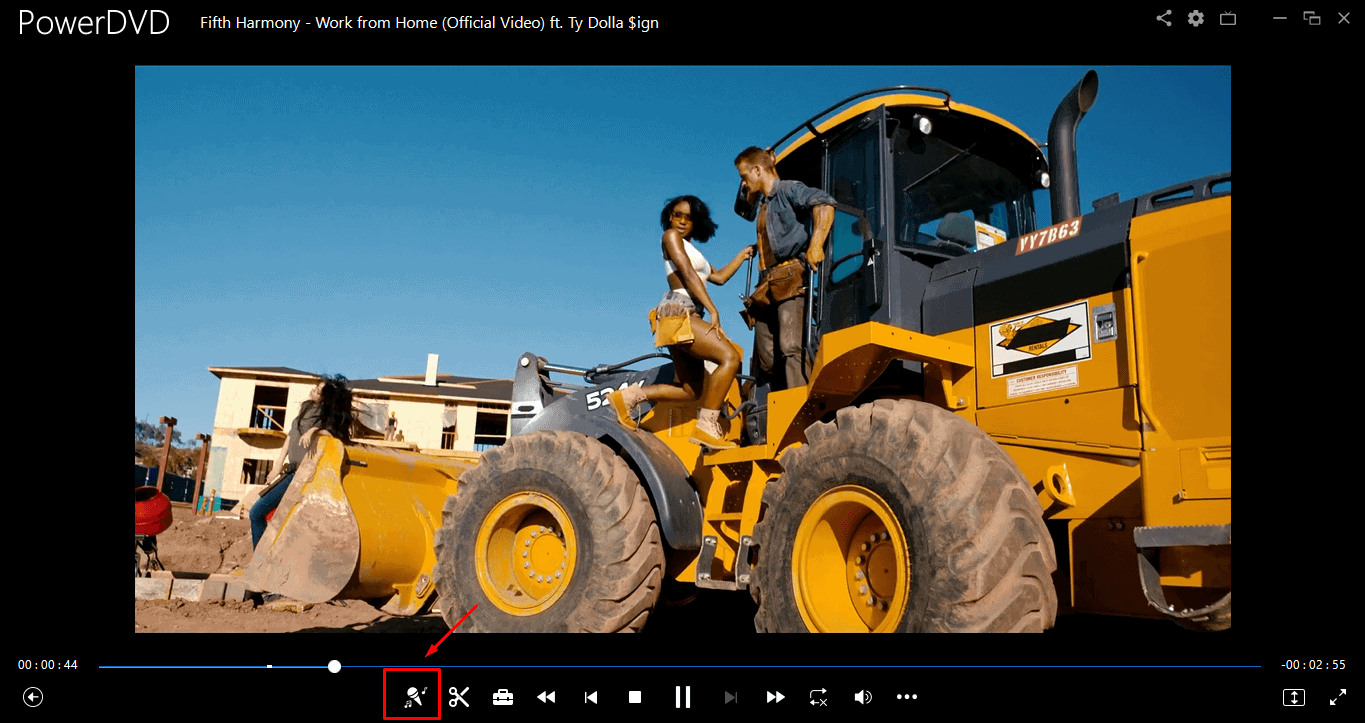Click the screen upload icon beside fullscreen
Image resolution: width=1365 pixels, height=723 pixels.
coord(1293,697)
